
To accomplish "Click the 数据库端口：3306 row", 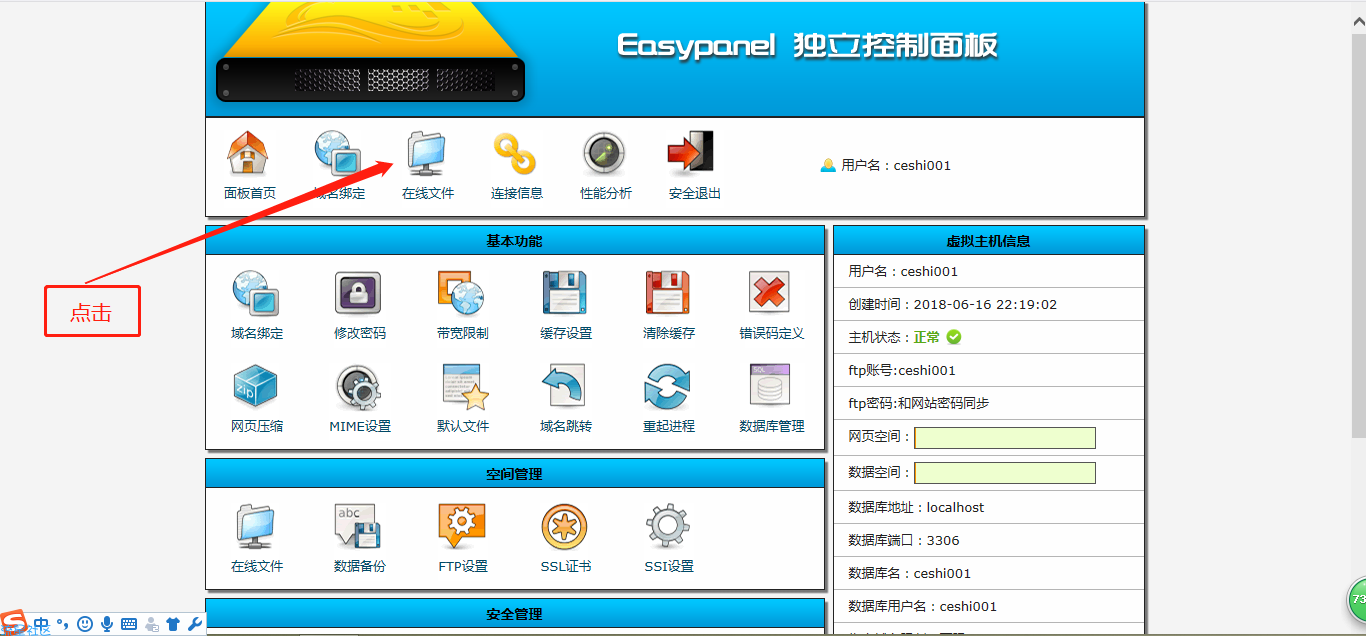I will click(x=988, y=540).
